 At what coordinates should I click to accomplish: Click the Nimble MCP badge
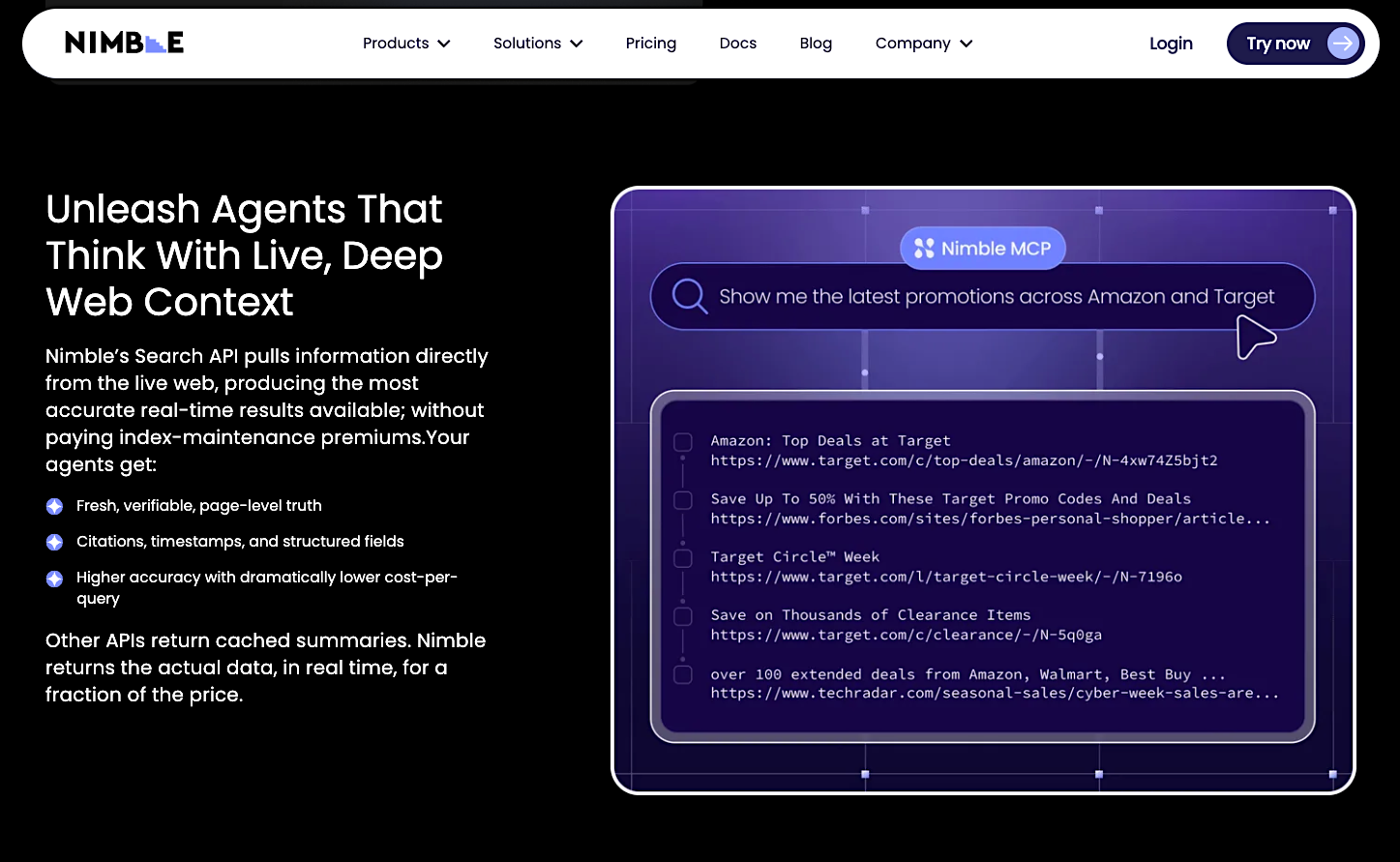(983, 249)
